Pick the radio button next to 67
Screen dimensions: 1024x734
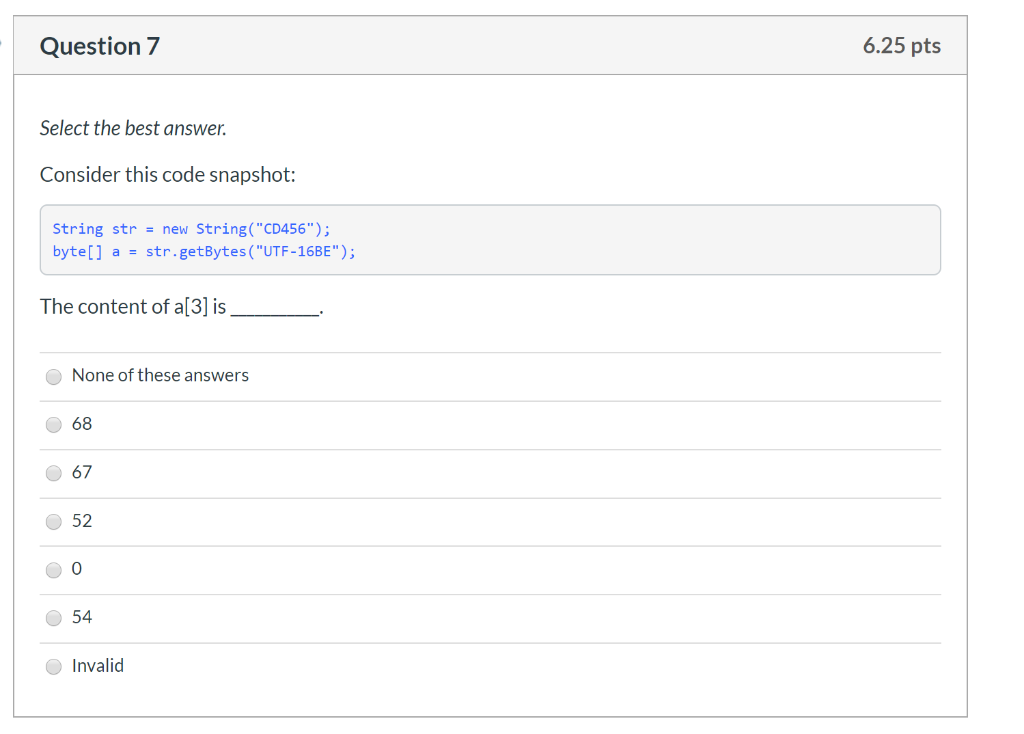click(x=54, y=473)
